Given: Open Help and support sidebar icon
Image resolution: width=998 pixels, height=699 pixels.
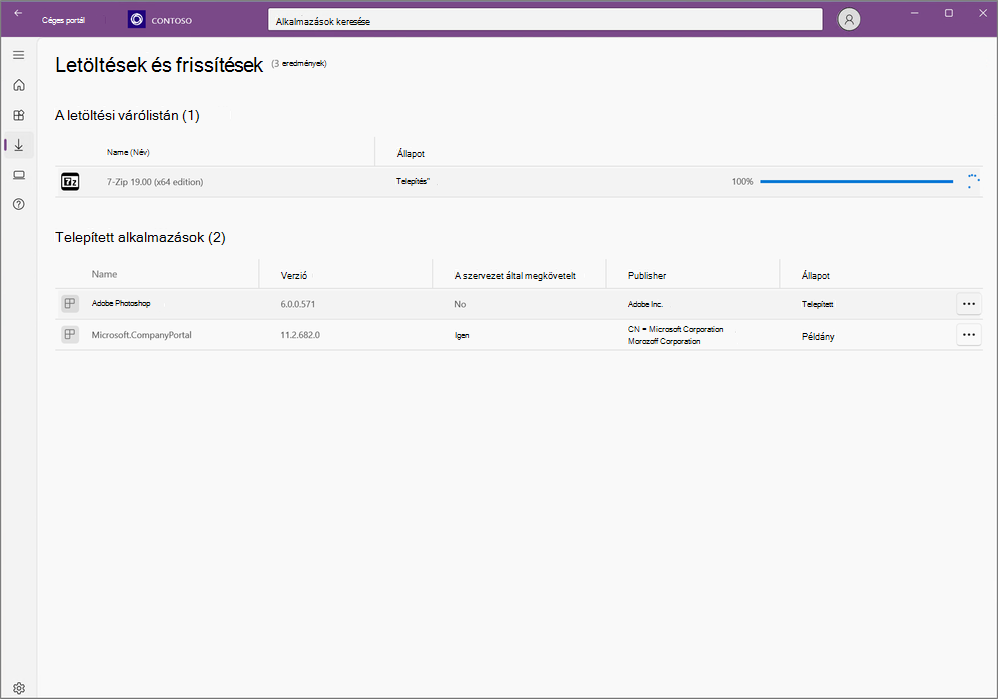Looking at the screenshot, I should 18,204.
